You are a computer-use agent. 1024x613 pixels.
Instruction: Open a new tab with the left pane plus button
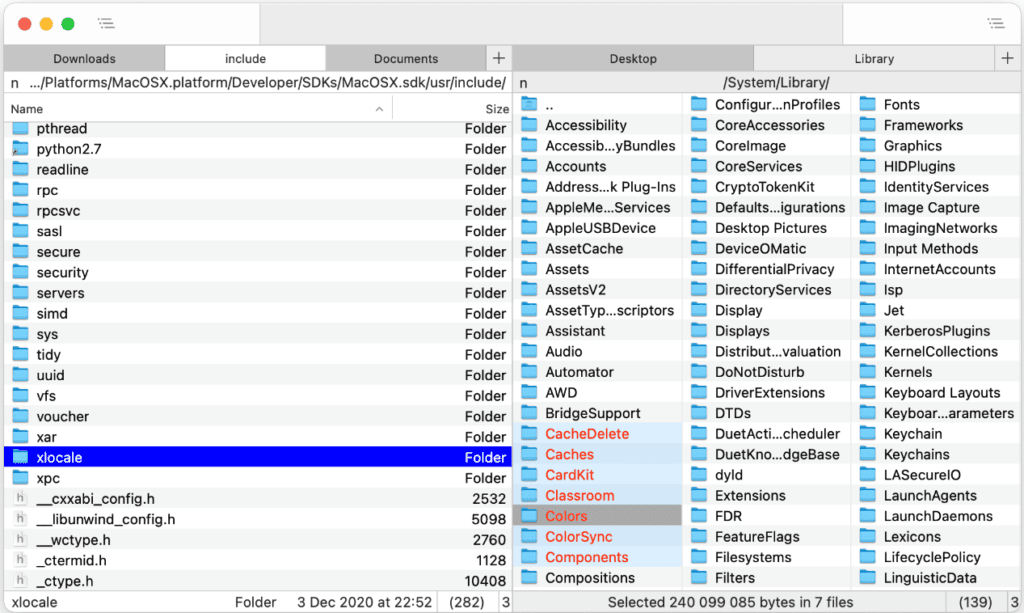pos(498,57)
